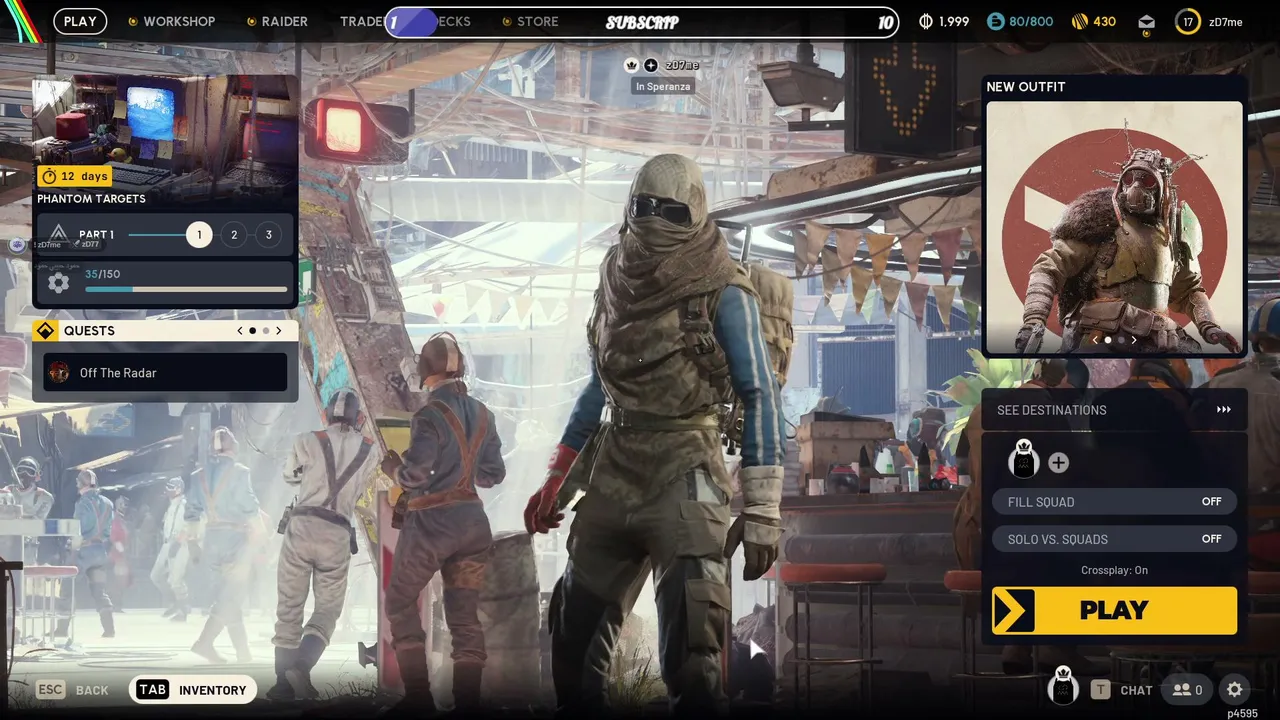Click the T key icon for chat
The height and width of the screenshot is (720, 1280).
1101,690
